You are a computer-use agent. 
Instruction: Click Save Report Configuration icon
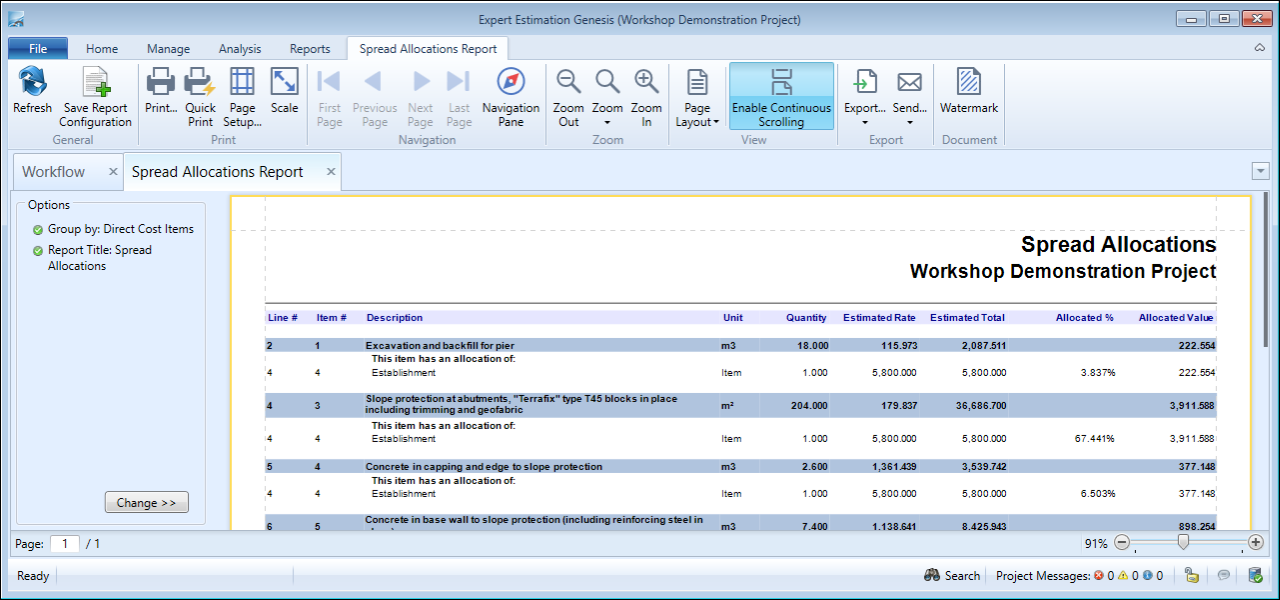click(95, 84)
